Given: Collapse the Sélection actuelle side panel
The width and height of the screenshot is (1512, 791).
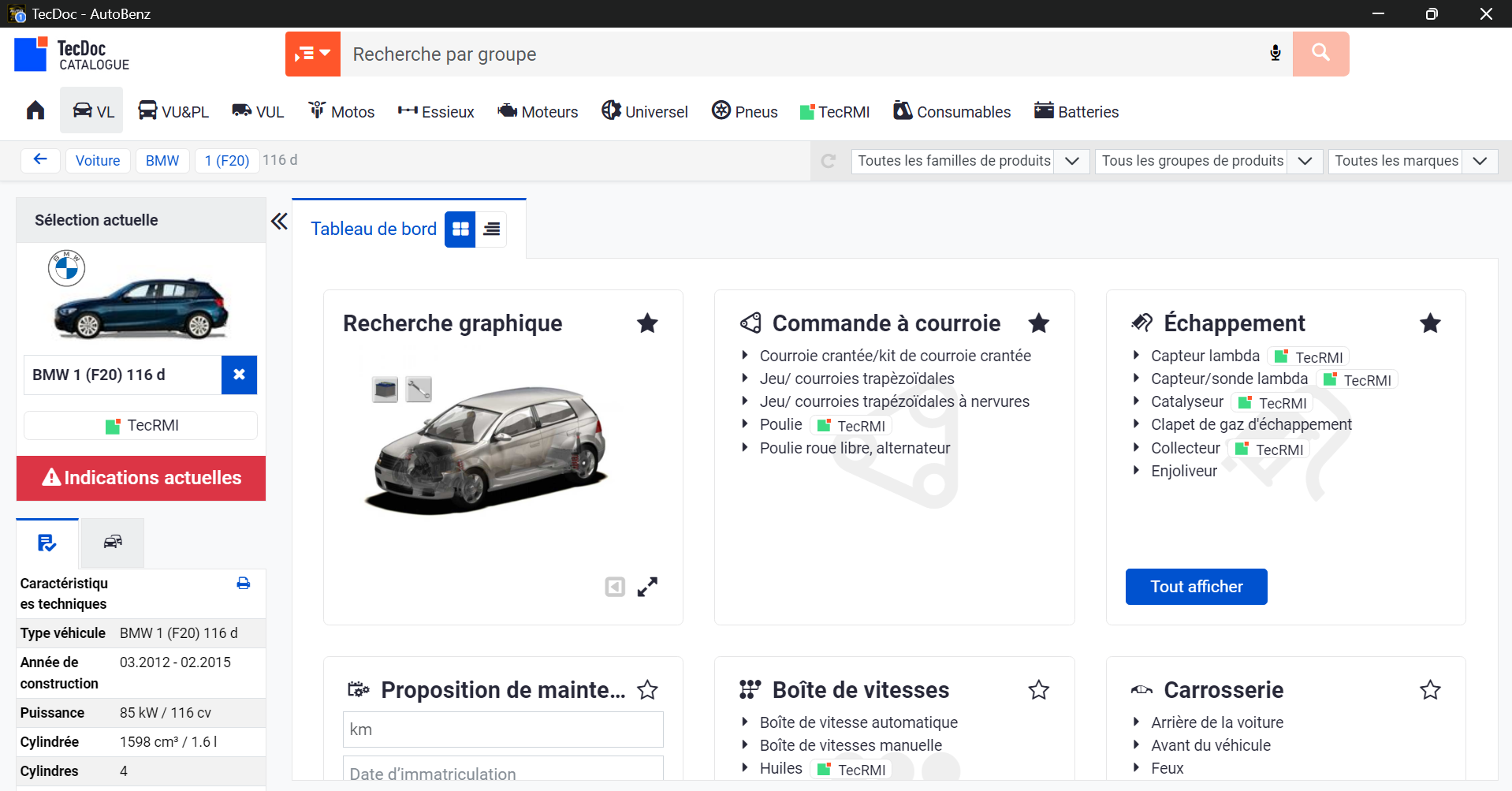Looking at the screenshot, I should pyautogui.click(x=279, y=221).
